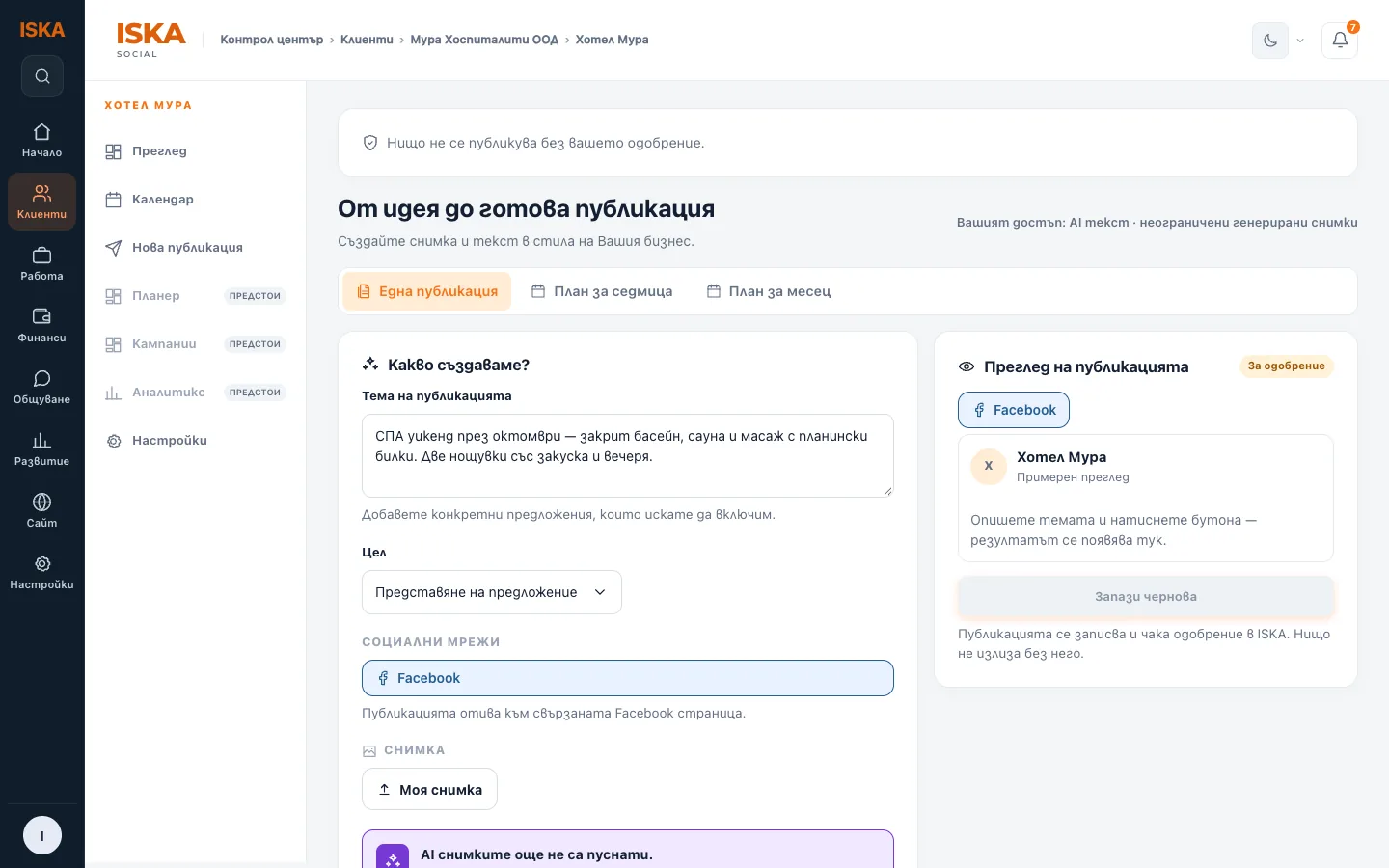Click the ПРЕДСТОИ badge next to Кампании

(255, 344)
